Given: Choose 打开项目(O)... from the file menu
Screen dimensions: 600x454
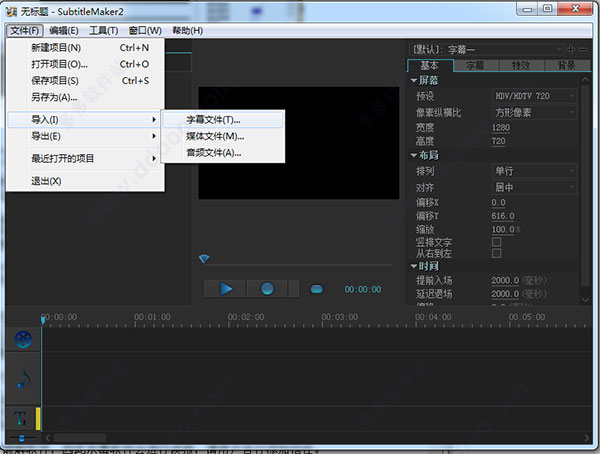Looking at the screenshot, I should (x=85, y=64).
